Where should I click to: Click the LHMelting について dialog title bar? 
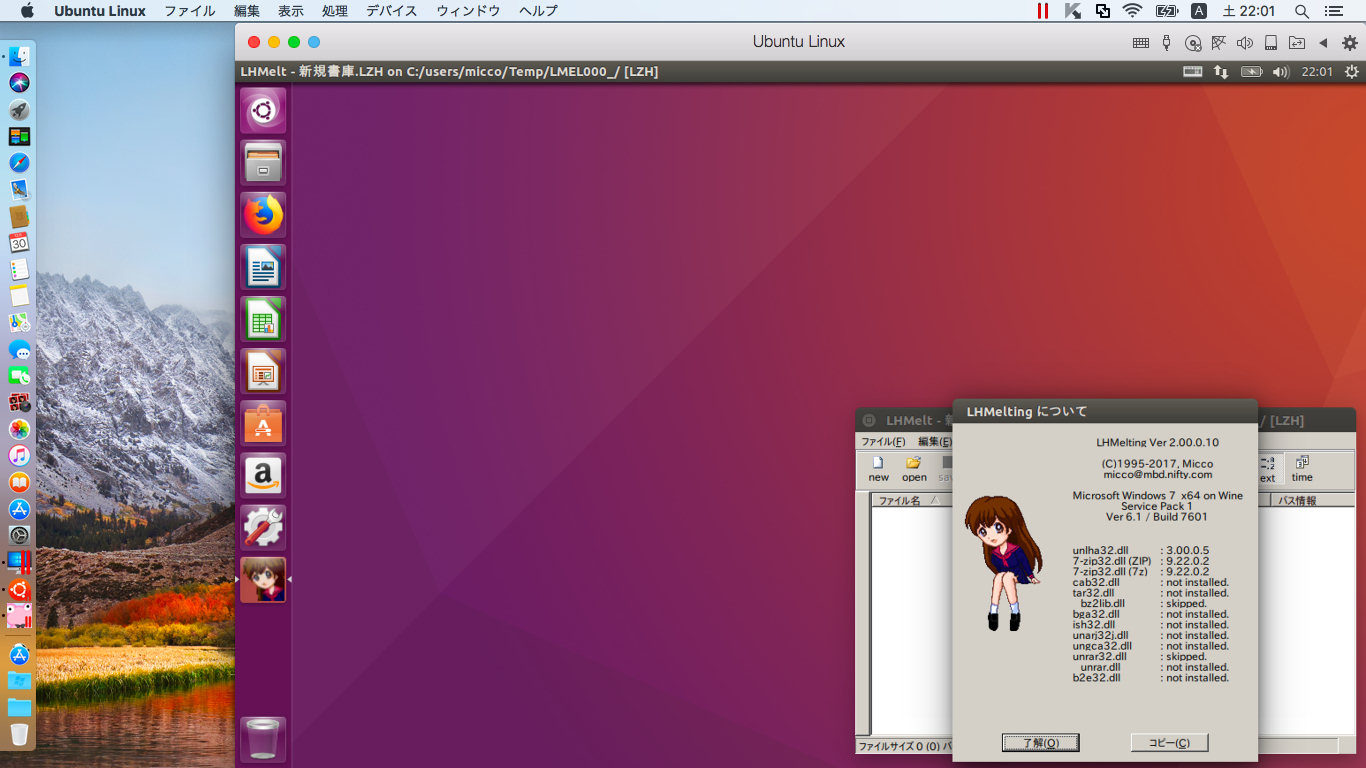(1105, 411)
